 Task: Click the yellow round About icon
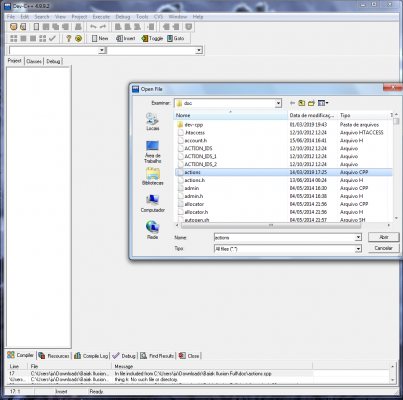click(x=78, y=38)
